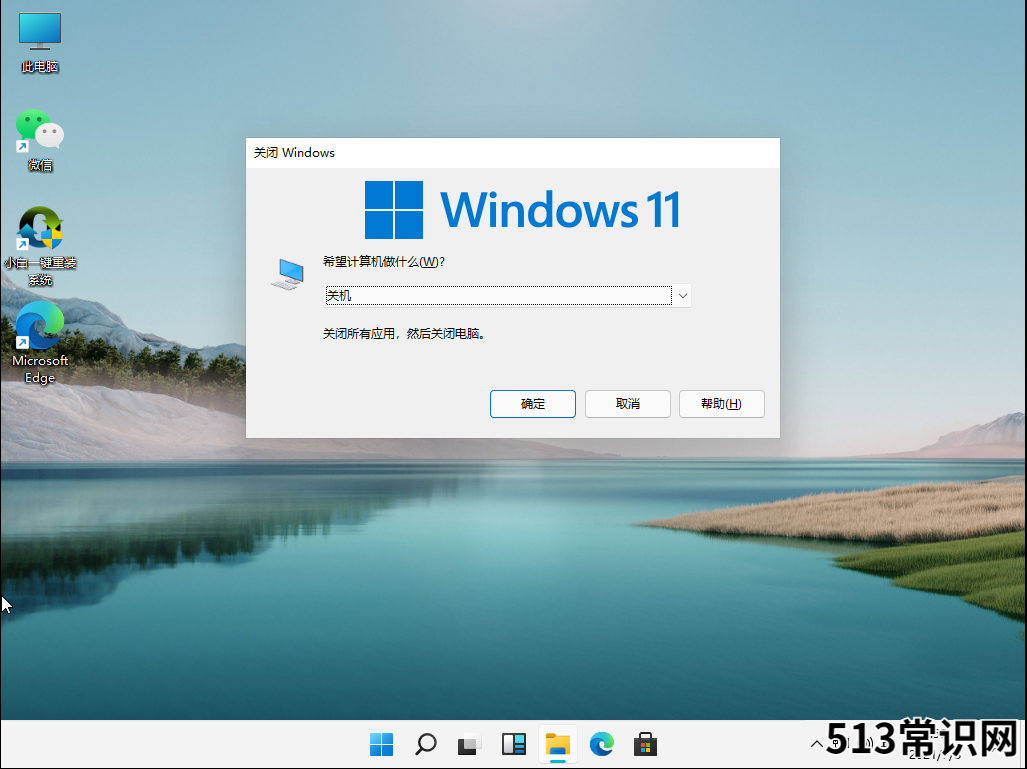This screenshot has height=769, width=1027.
Task: Open the Windows Start menu
Action: [381, 744]
